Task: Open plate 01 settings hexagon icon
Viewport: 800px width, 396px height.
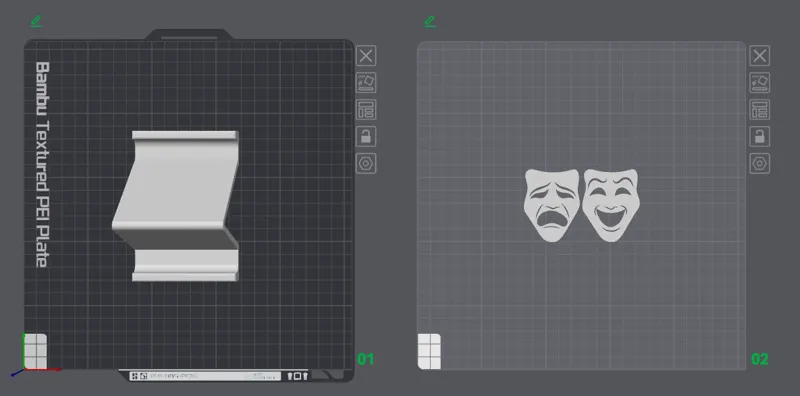Action: click(x=366, y=164)
